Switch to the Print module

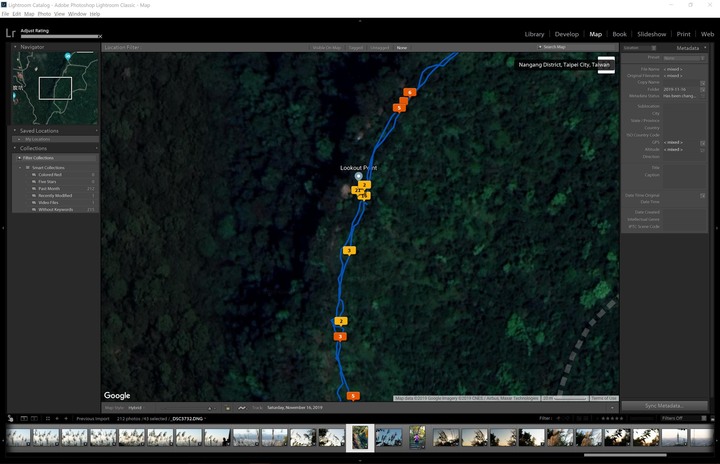click(683, 34)
